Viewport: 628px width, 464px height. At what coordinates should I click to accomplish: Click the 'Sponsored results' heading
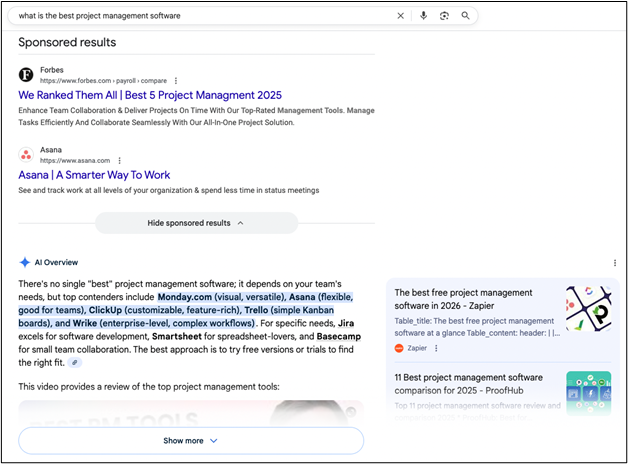(x=67, y=42)
